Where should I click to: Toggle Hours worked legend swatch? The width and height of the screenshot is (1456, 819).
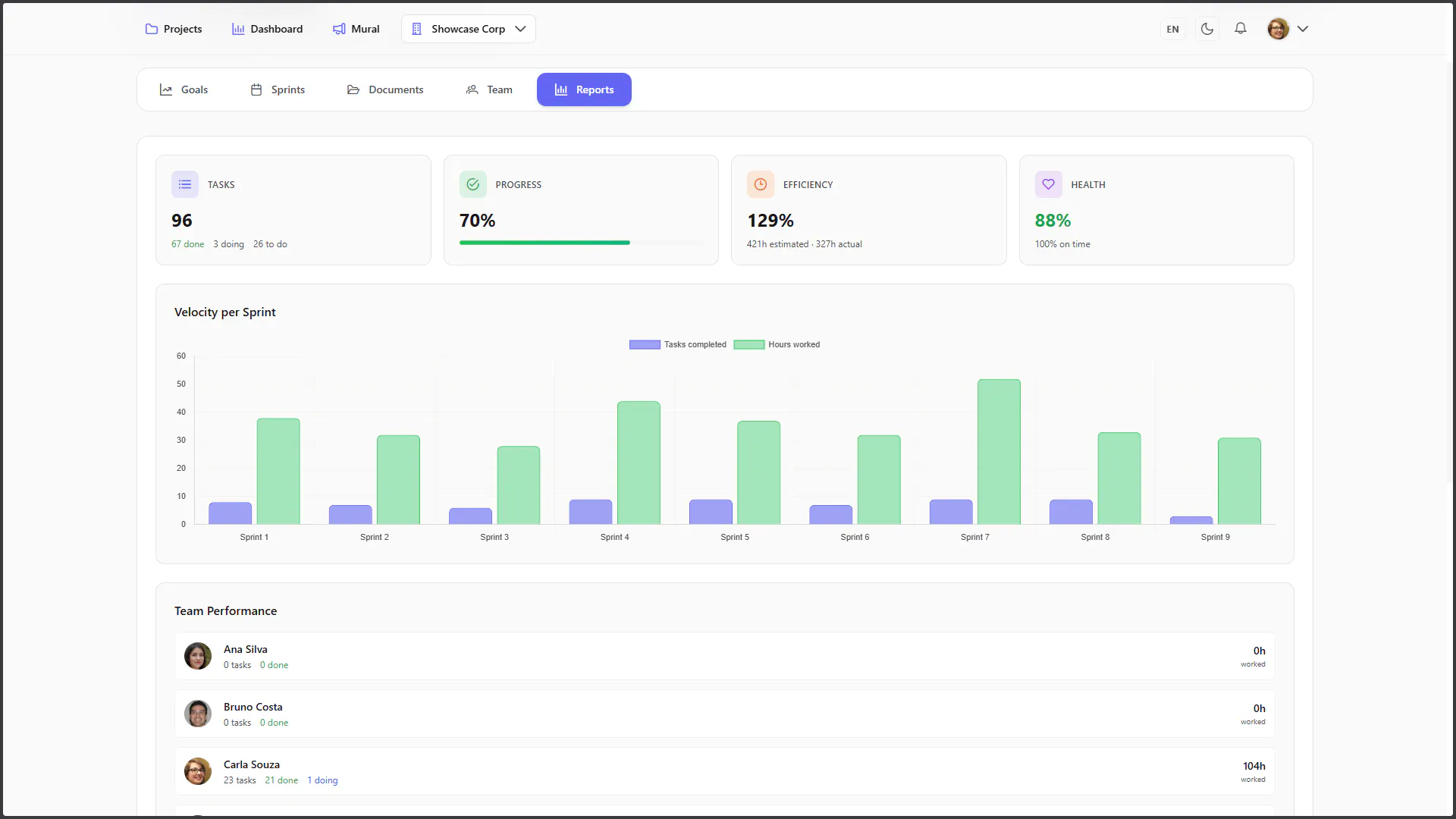point(749,344)
